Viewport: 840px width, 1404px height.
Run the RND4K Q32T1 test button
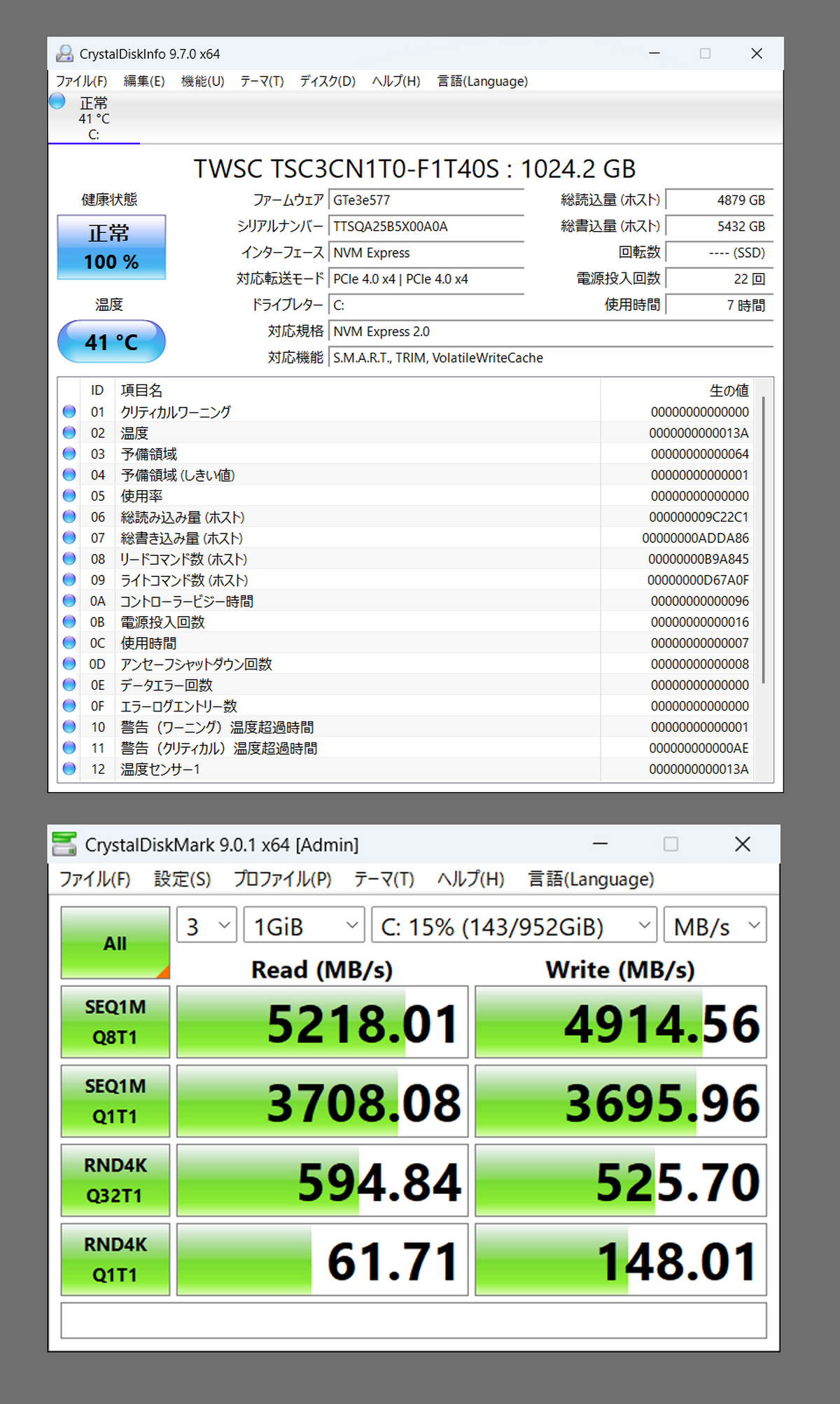(x=115, y=1180)
